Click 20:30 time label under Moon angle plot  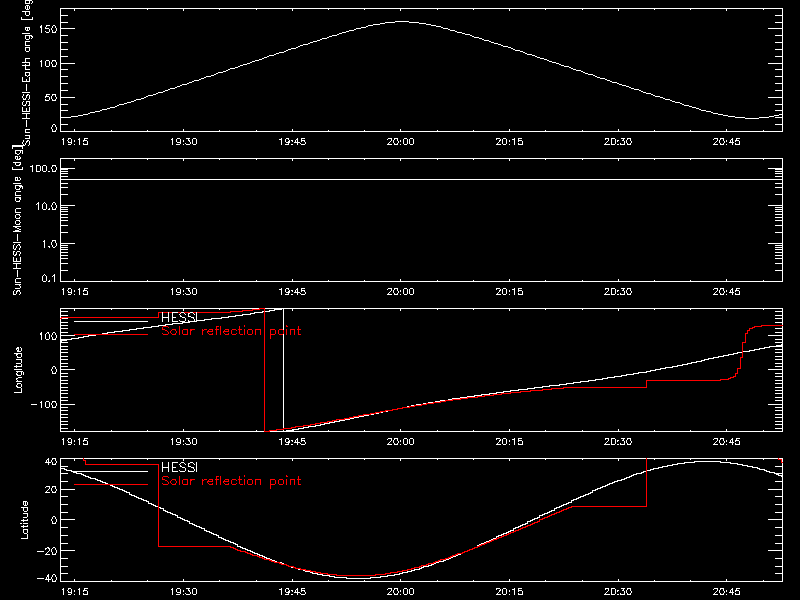pyautogui.click(x=618, y=292)
